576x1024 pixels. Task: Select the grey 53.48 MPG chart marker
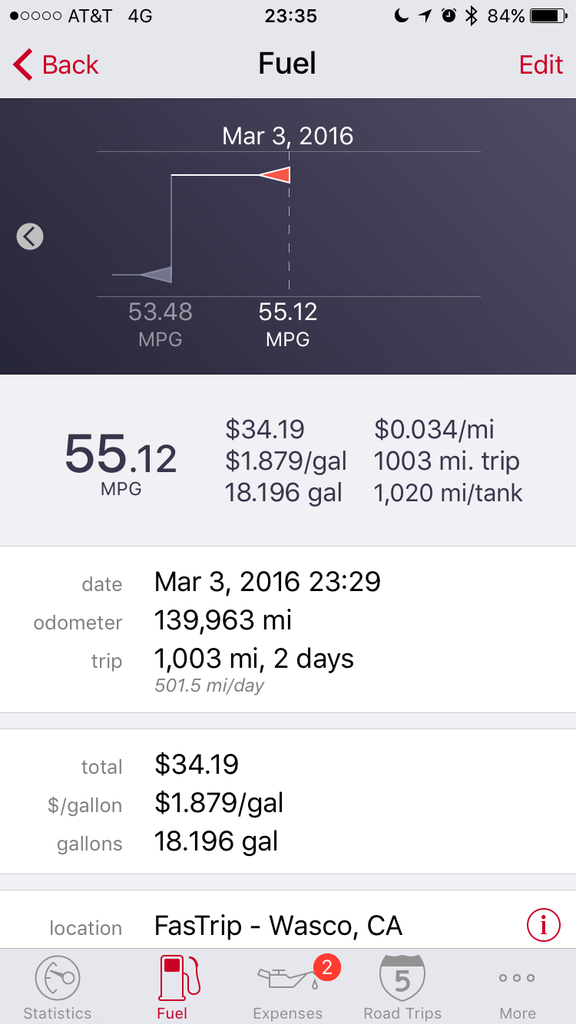[155, 275]
